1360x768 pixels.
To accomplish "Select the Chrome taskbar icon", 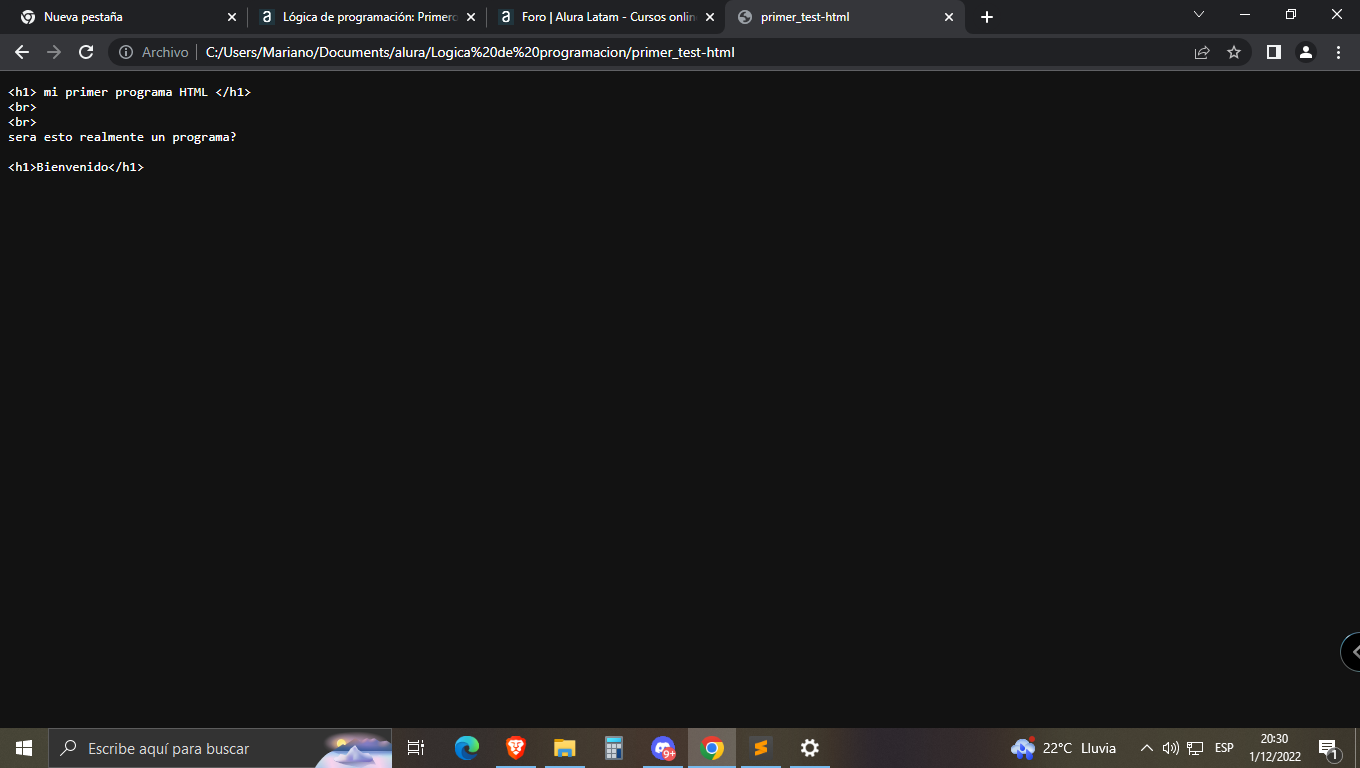I will tap(712, 748).
